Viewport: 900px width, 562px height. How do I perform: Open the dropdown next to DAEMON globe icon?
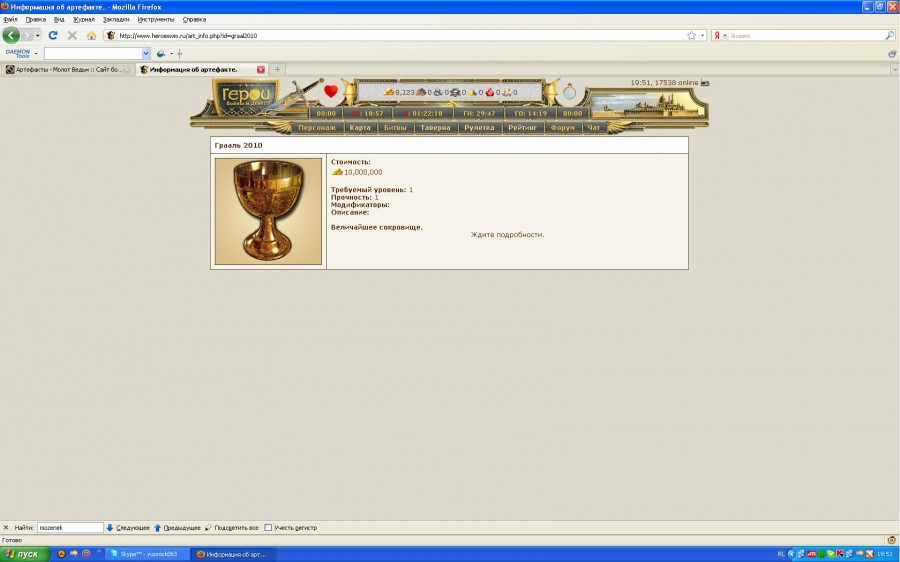(x=171, y=53)
